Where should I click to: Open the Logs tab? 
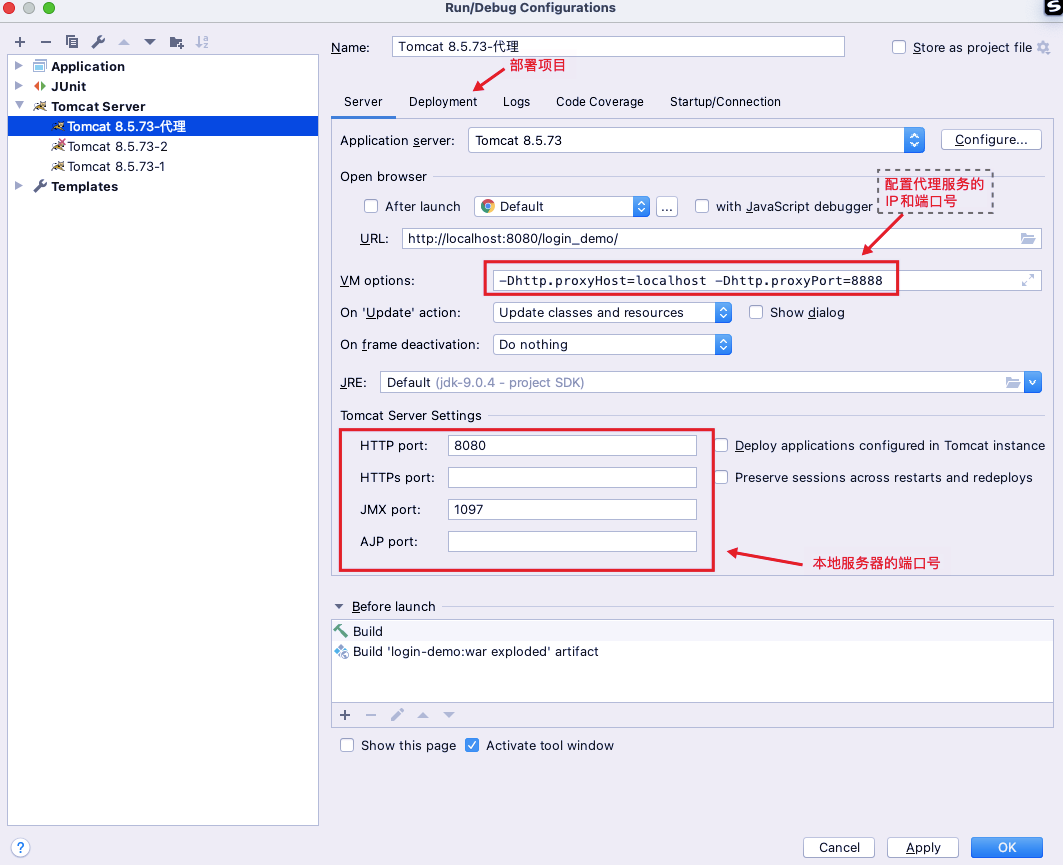516,102
